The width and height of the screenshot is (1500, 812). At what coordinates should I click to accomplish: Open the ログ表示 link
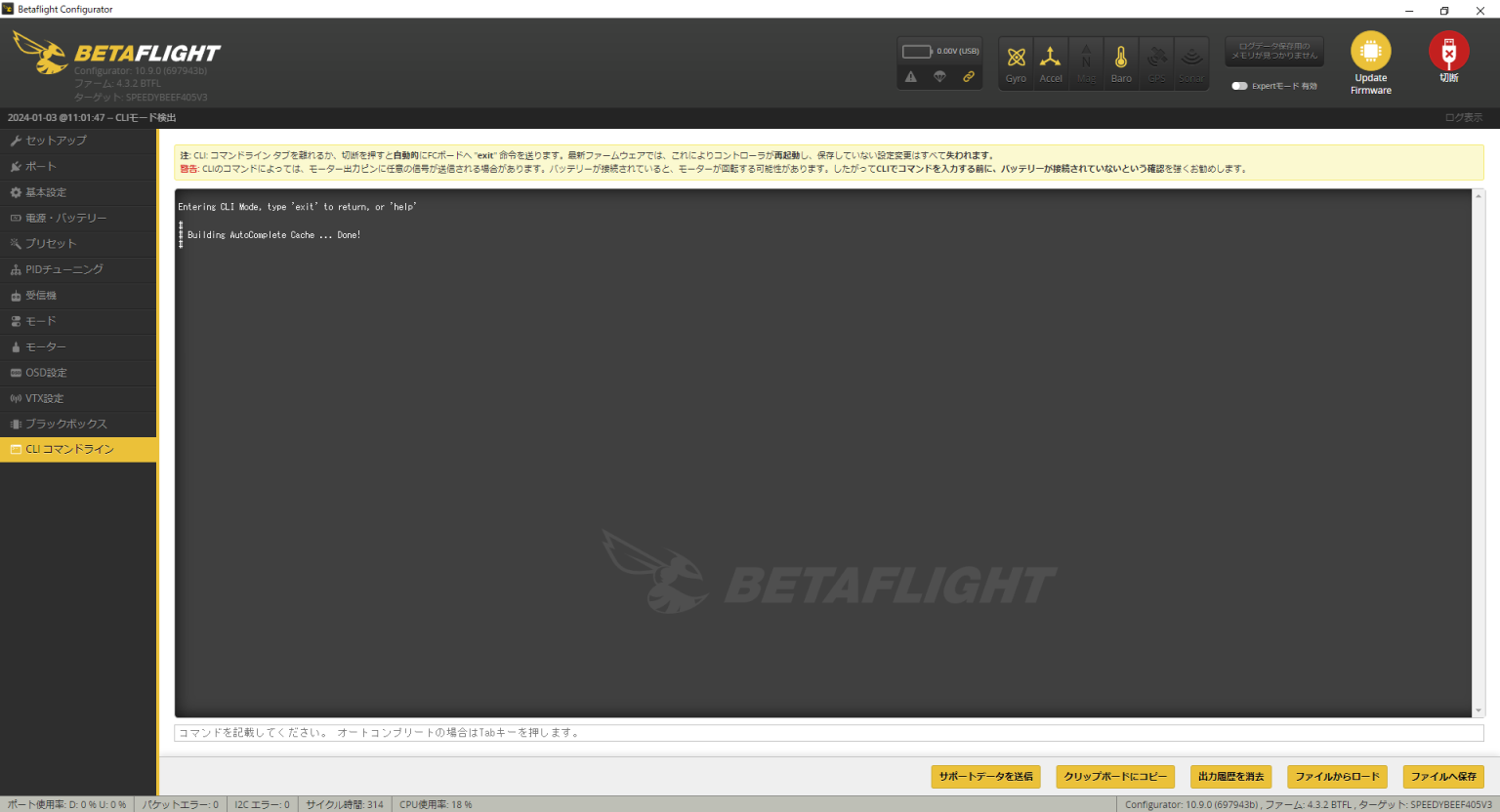pos(1465,116)
